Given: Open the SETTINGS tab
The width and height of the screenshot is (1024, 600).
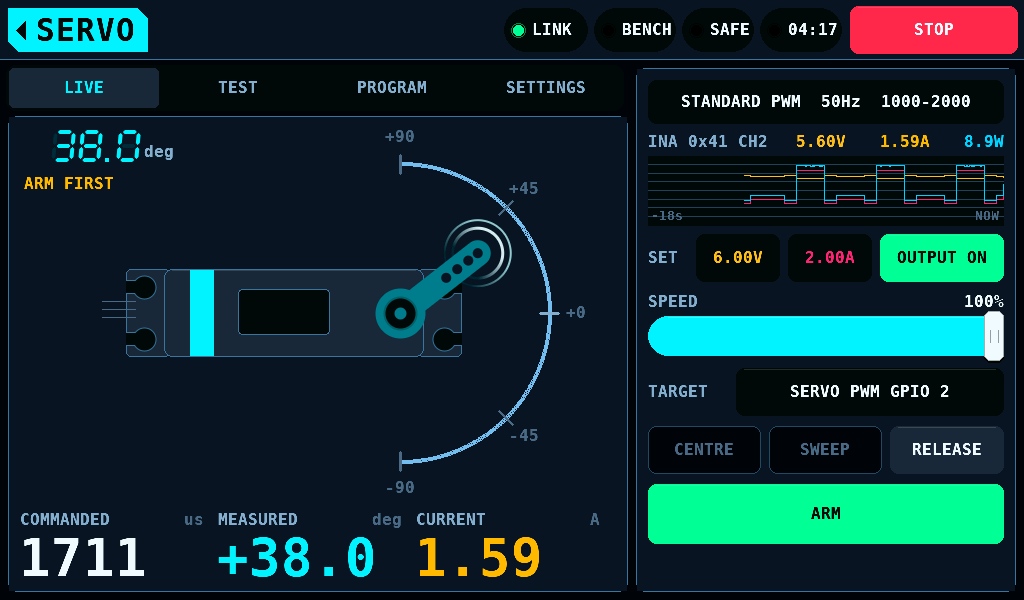Looking at the screenshot, I should (x=546, y=87).
